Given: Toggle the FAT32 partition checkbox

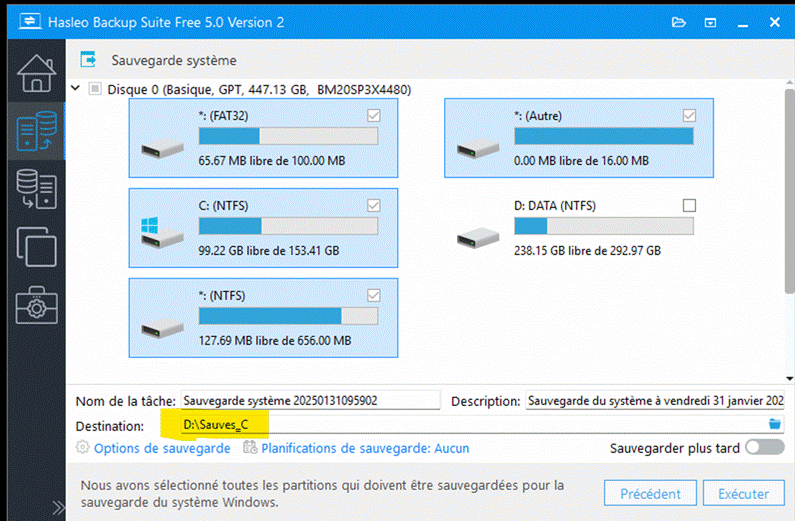Looking at the screenshot, I should tap(374, 116).
